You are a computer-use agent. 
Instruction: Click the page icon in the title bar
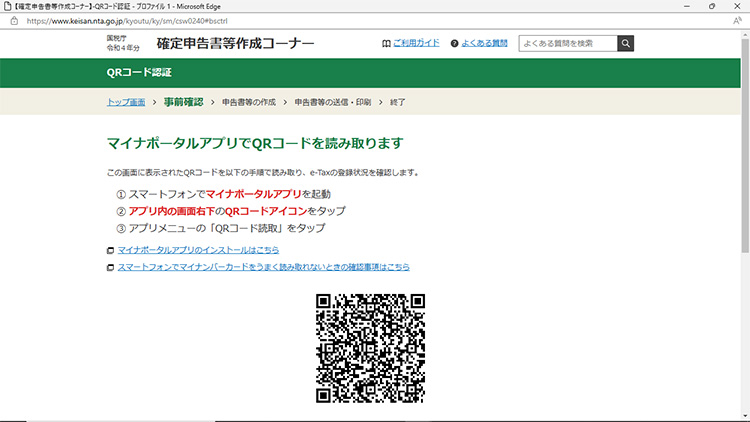click(x=8, y=6)
